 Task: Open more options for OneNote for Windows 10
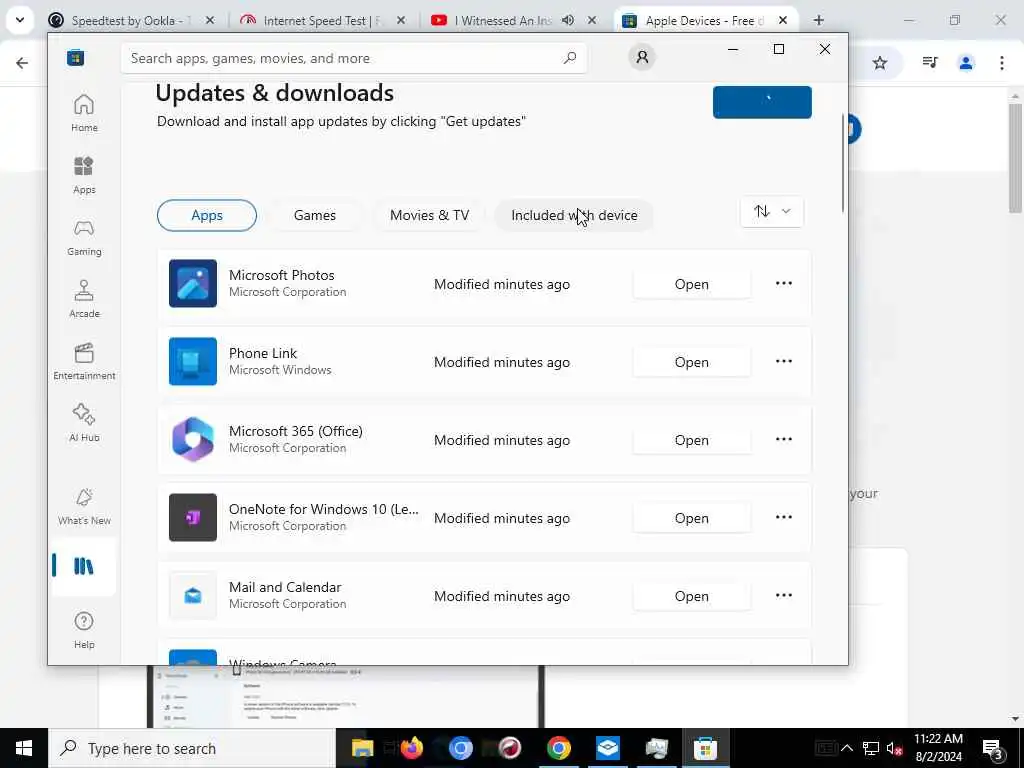(784, 517)
